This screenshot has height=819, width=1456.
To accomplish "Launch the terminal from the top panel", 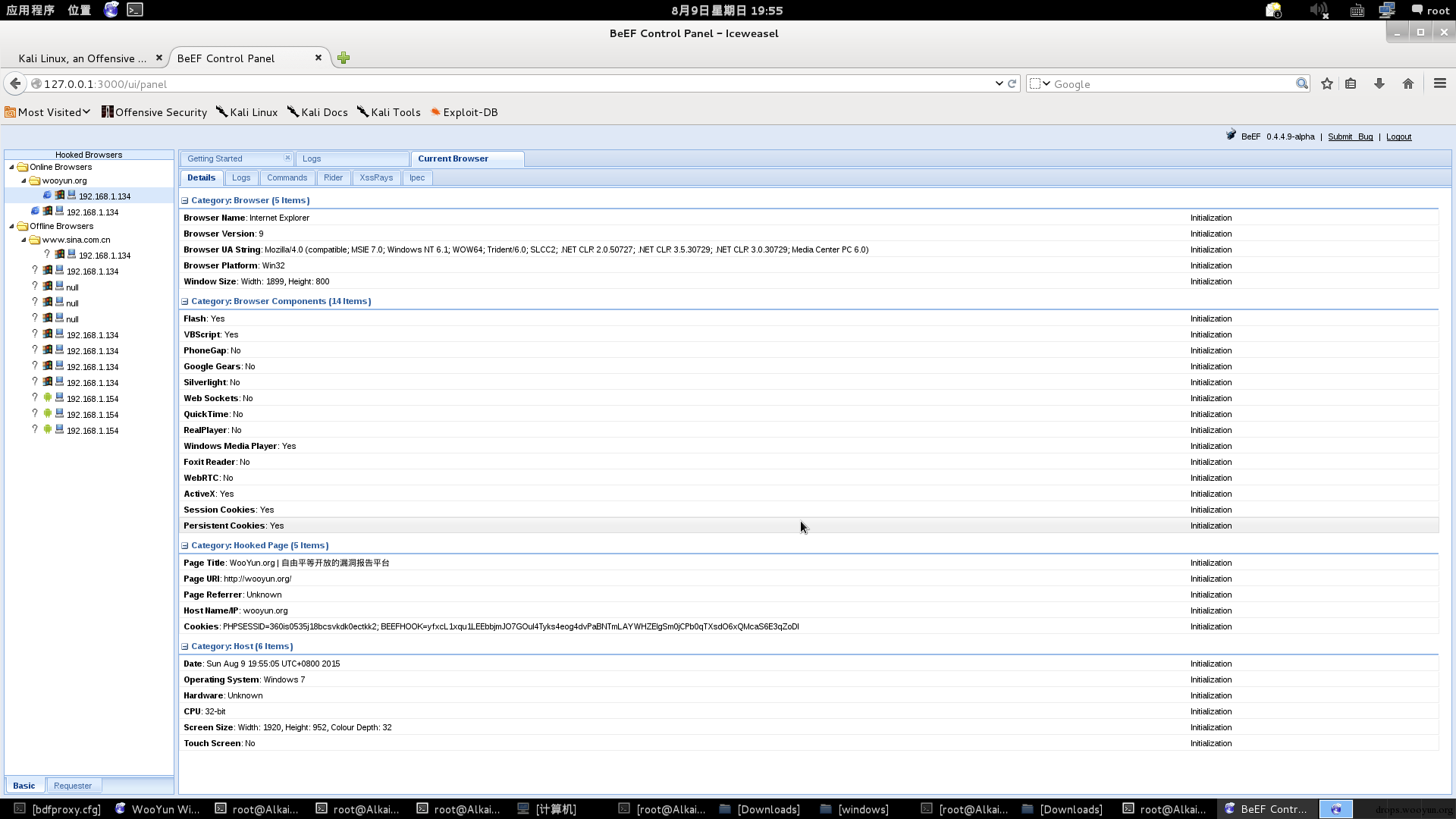I will pos(135,10).
